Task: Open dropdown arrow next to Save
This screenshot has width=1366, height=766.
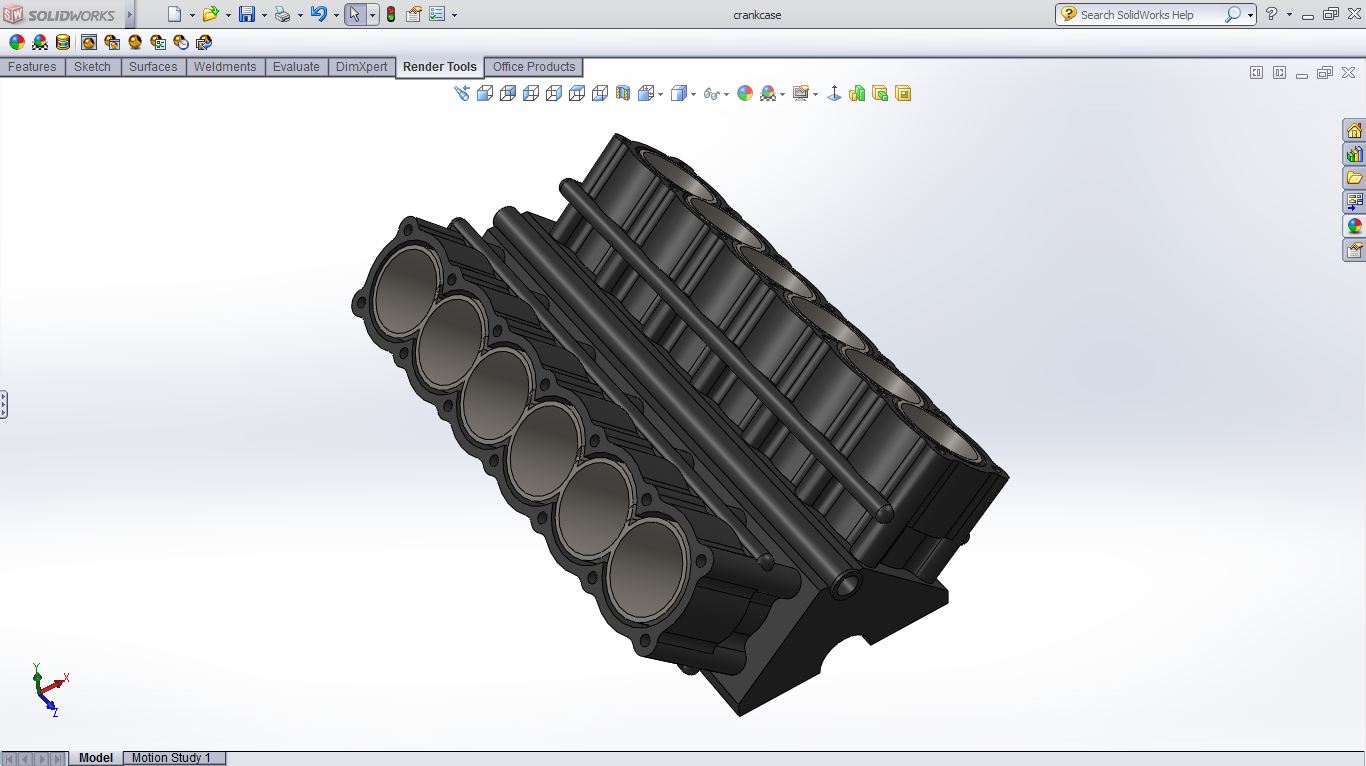Action: (264, 15)
